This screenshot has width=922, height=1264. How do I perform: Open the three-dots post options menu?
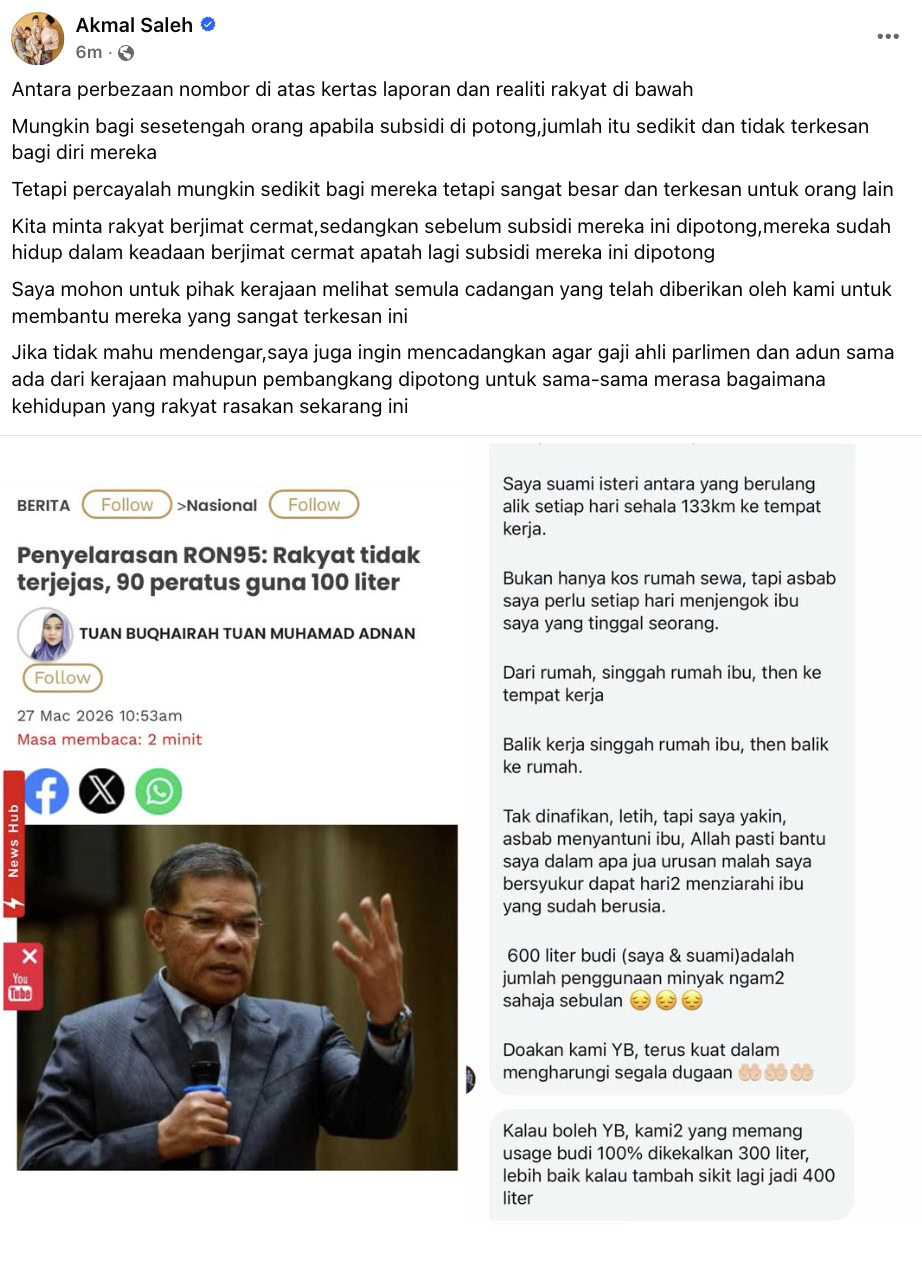point(887,37)
